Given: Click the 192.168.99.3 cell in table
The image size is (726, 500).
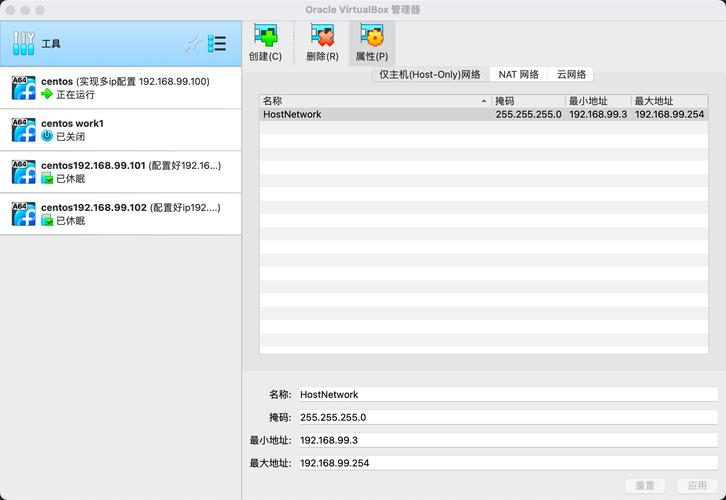Looking at the screenshot, I should 598,114.
